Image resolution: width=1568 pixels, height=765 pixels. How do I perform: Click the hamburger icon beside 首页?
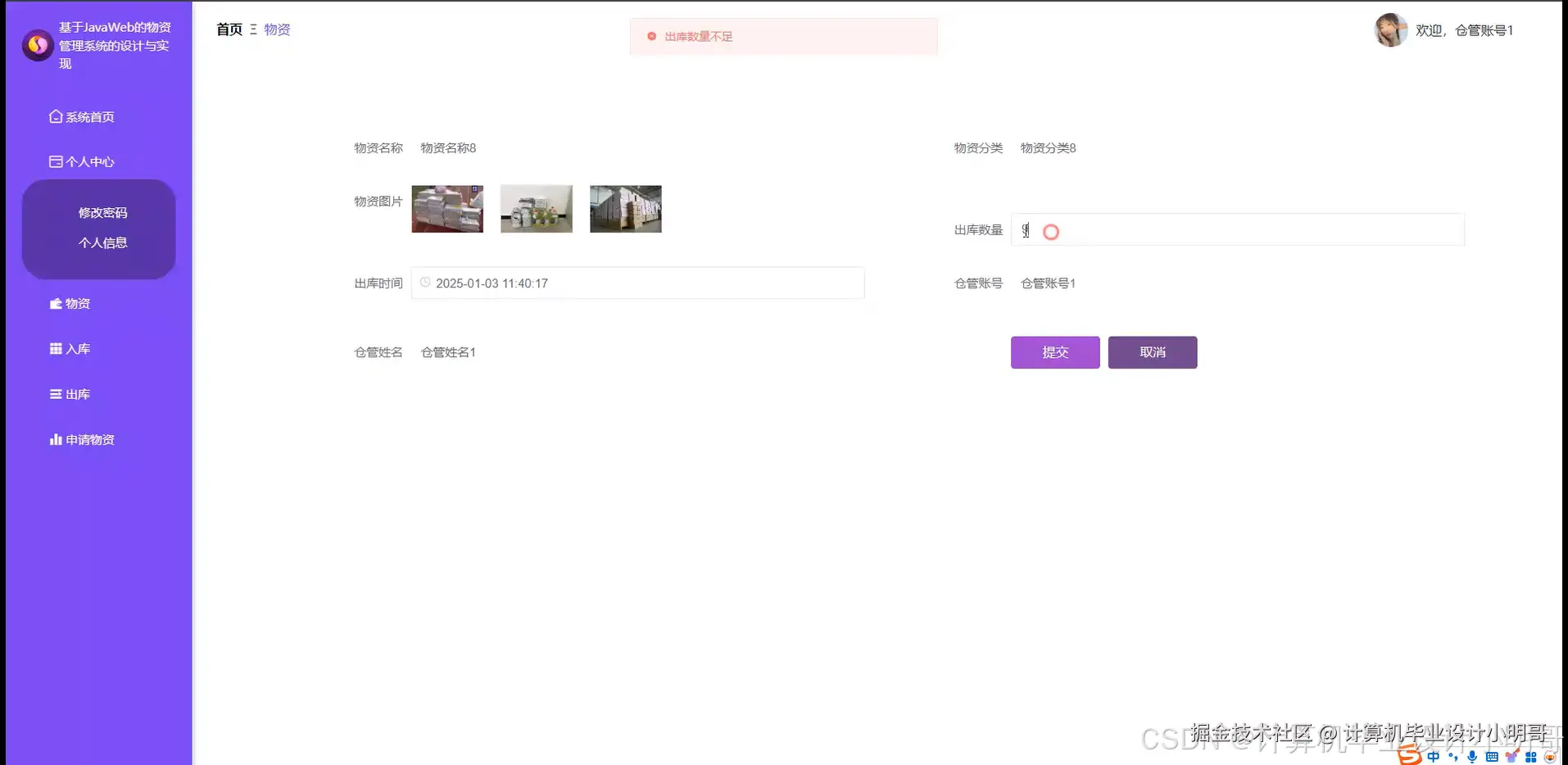(254, 29)
